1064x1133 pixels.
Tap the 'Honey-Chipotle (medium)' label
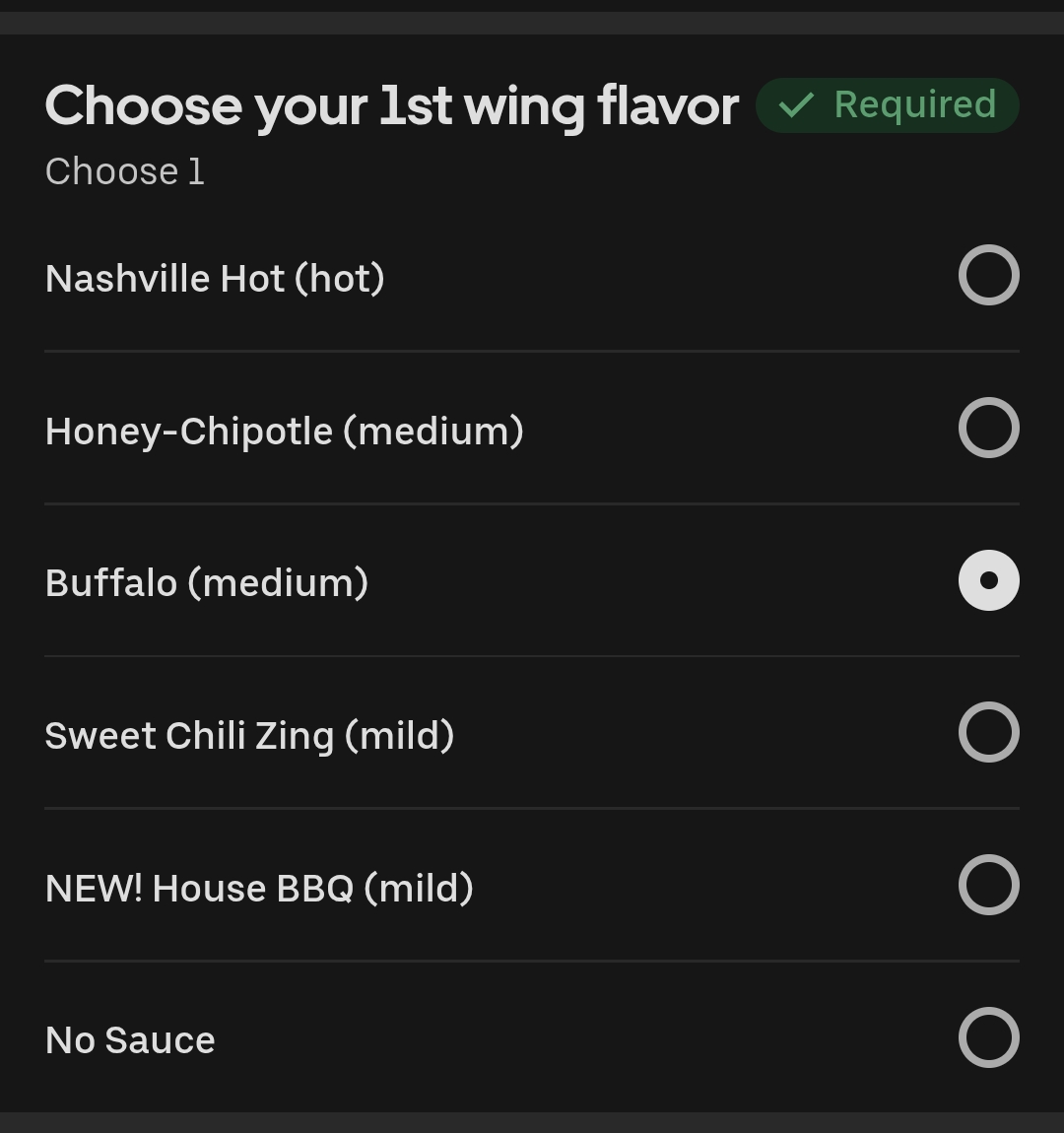coord(284,432)
